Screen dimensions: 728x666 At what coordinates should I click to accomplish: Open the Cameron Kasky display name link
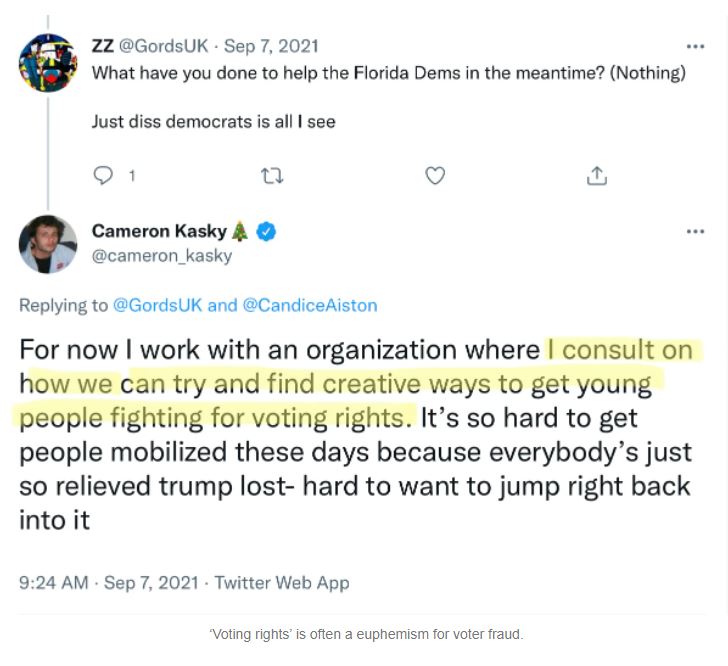[x=159, y=231]
